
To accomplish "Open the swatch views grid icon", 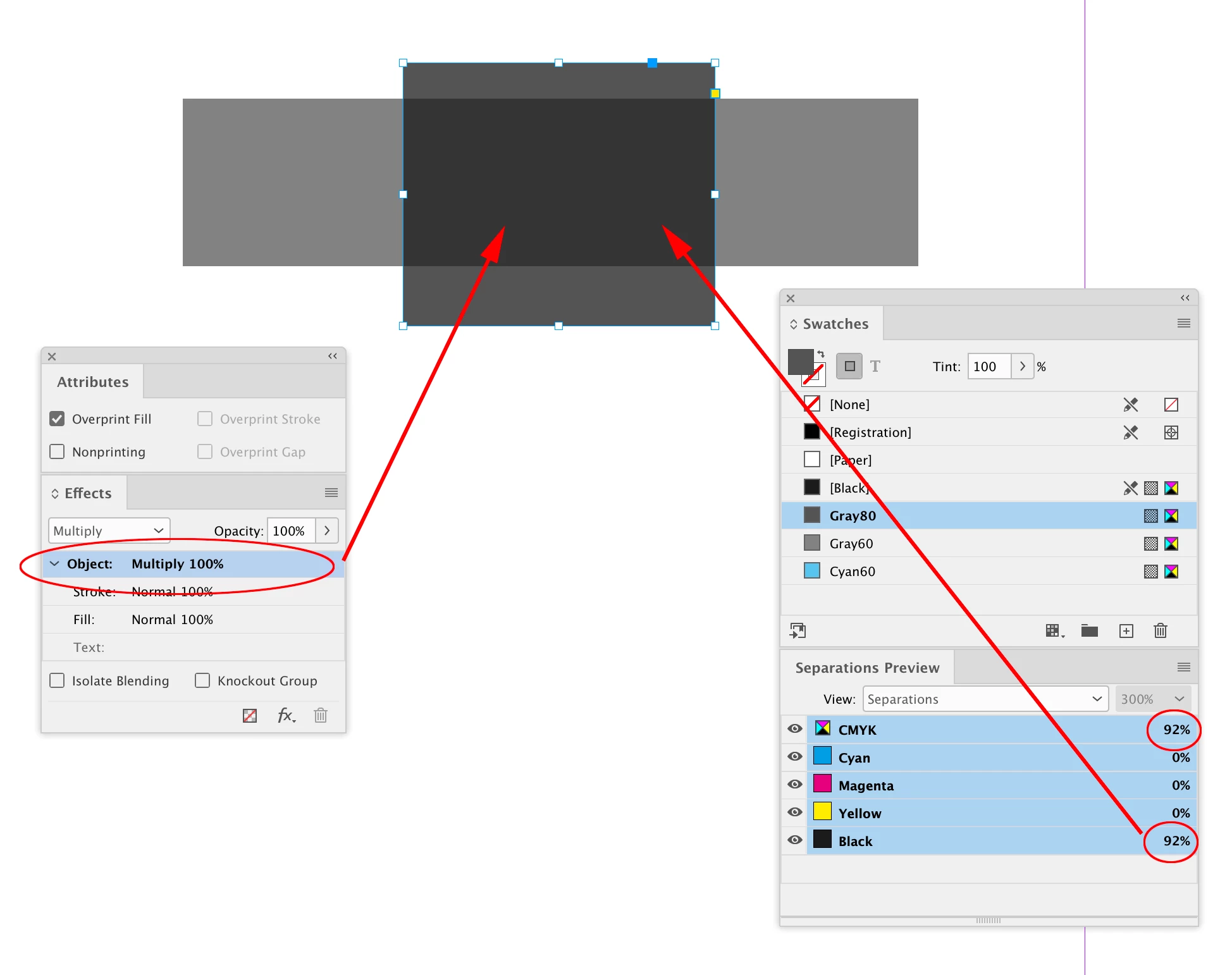I will pyautogui.click(x=1054, y=630).
